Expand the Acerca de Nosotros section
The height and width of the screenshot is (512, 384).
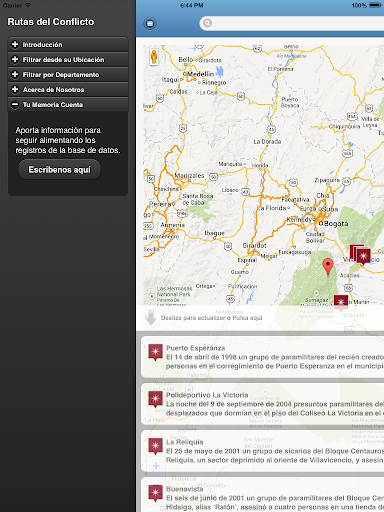pyautogui.click(x=68, y=89)
